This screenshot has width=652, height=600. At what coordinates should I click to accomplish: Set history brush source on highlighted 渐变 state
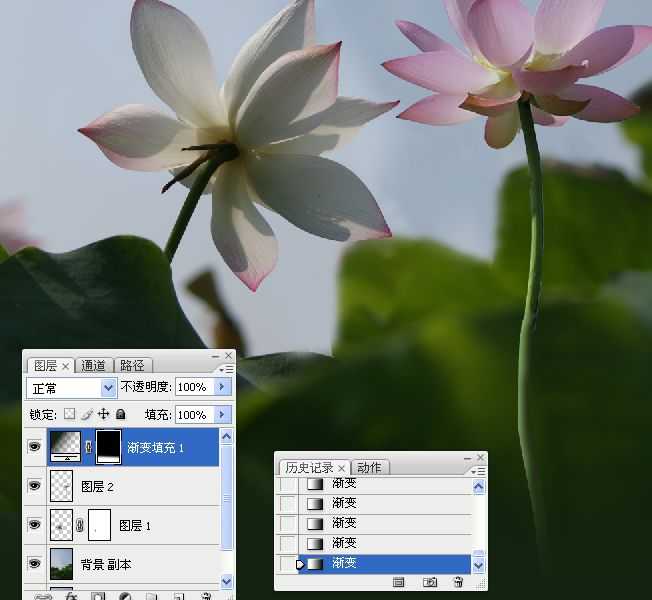coord(287,564)
